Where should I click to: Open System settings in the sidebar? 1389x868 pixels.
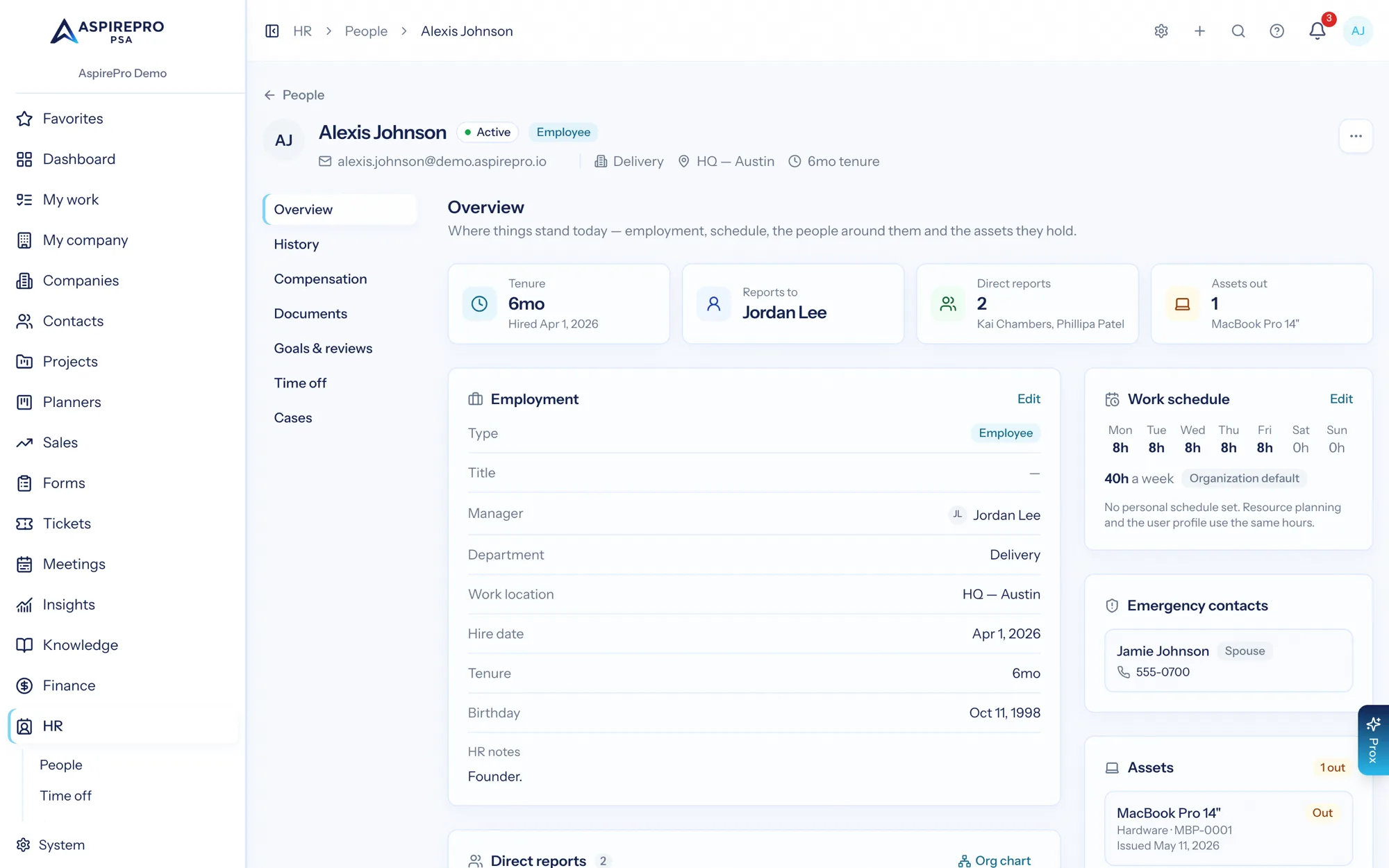click(x=122, y=845)
